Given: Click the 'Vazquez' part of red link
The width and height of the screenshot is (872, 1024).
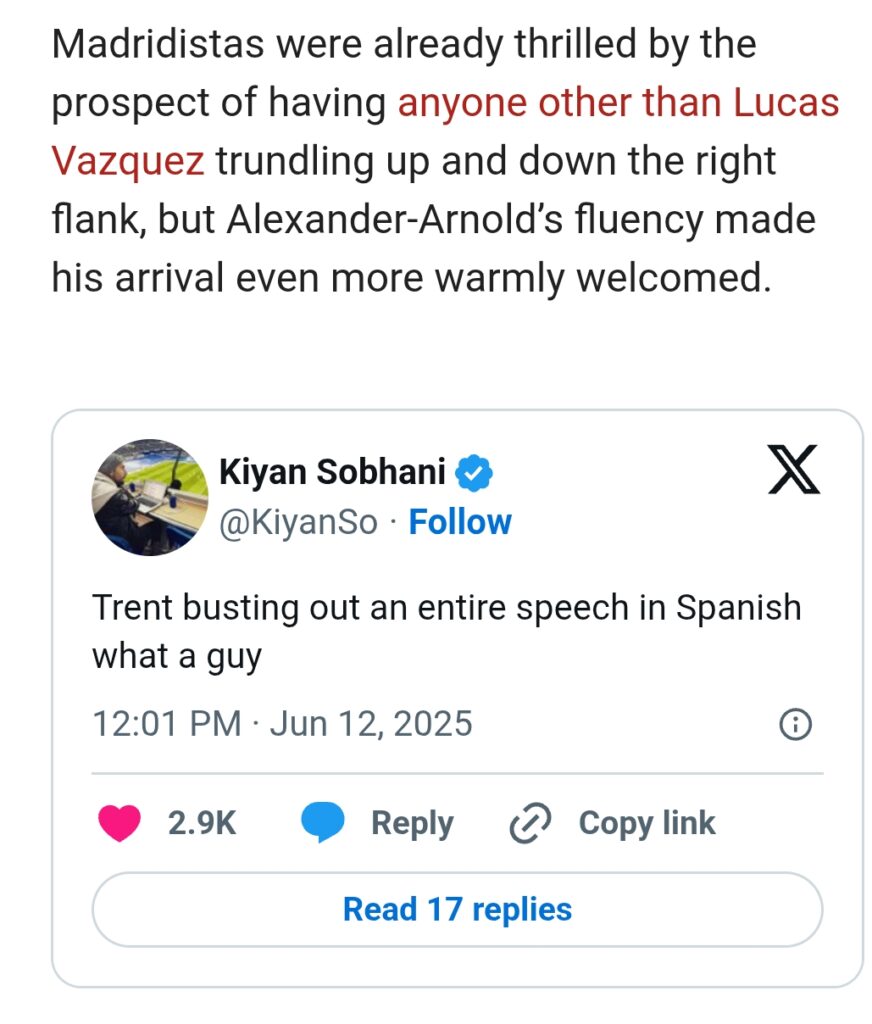Looking at the screenshot, I should coord(127,161).
